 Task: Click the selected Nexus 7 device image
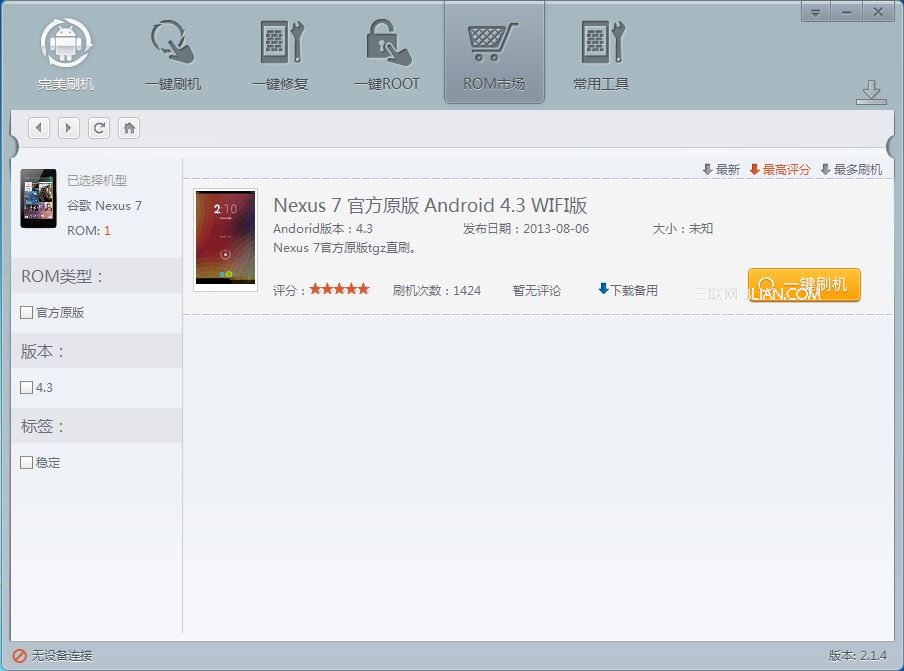point(39,198)
